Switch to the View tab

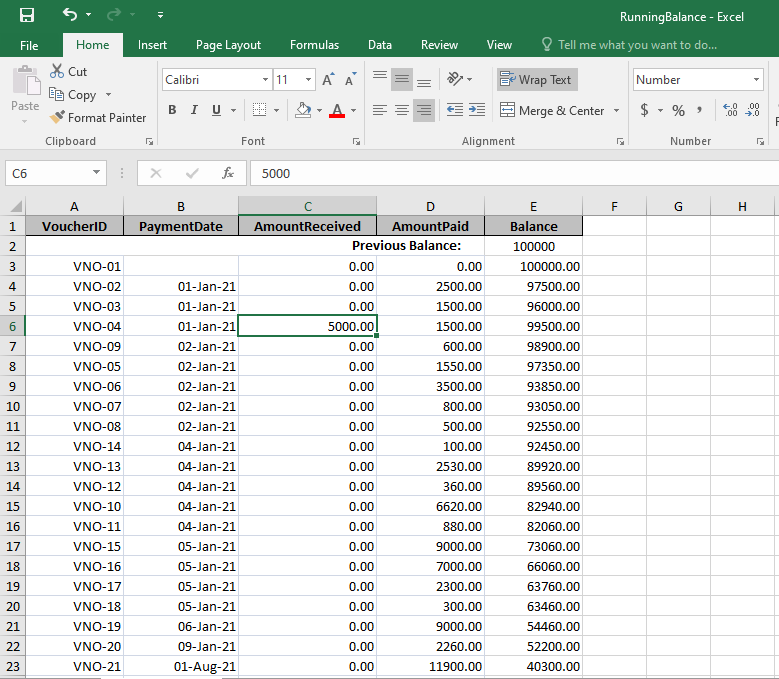[499, 45]
